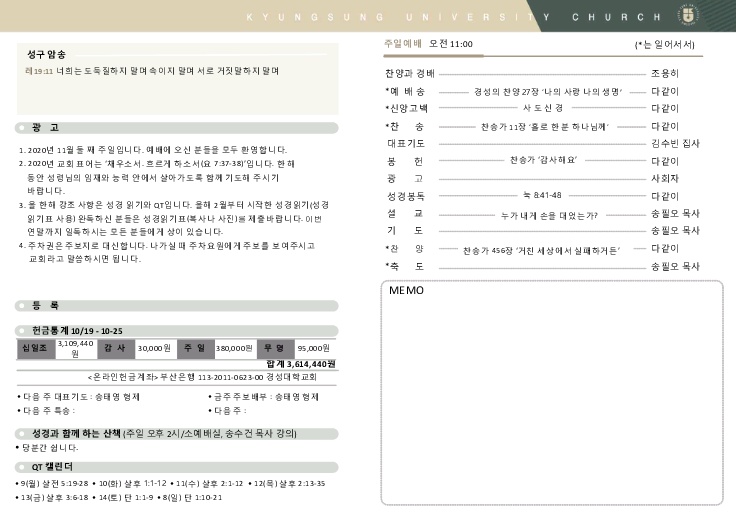Click the QT entry '8(일) 단 1:10-21'
Viewport: 736px width, 519px height.
point(190,498)
